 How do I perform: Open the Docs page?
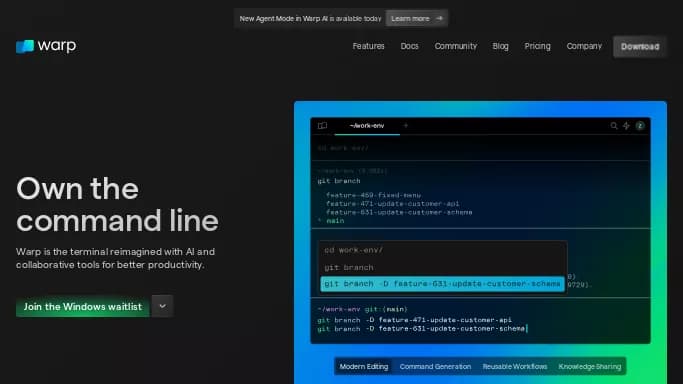(409, 46)
